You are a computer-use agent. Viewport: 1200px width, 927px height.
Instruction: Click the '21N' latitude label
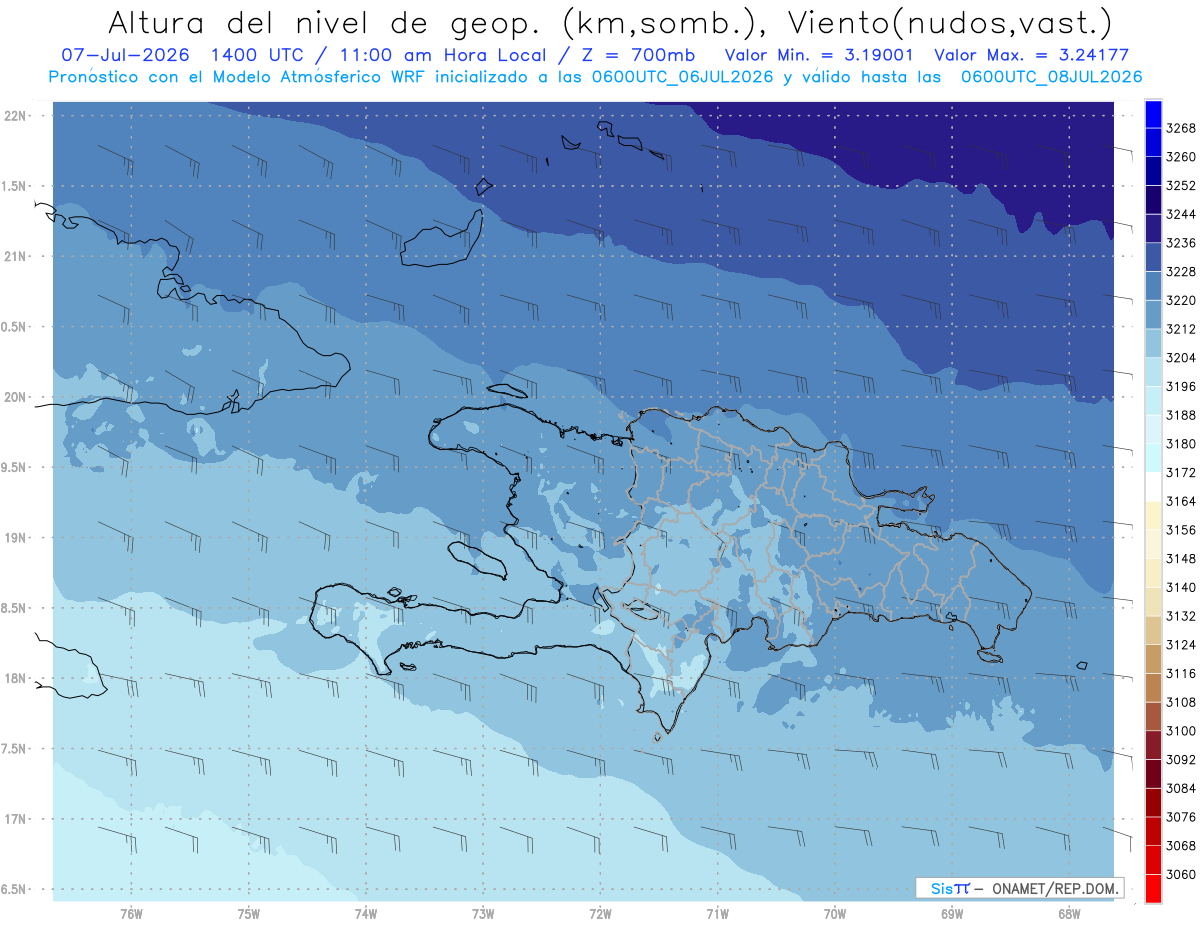16,256
